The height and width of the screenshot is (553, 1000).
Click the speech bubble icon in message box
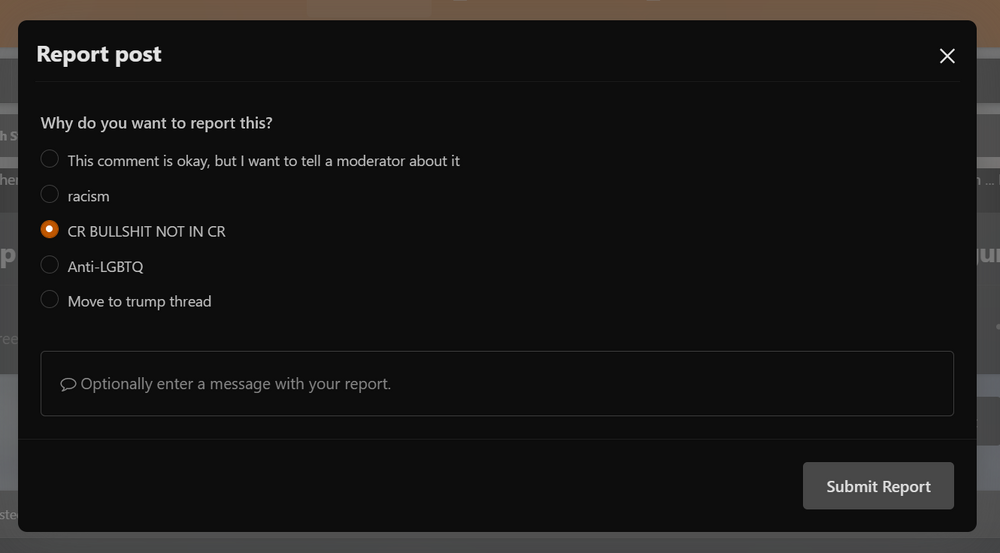pos(68,384)
